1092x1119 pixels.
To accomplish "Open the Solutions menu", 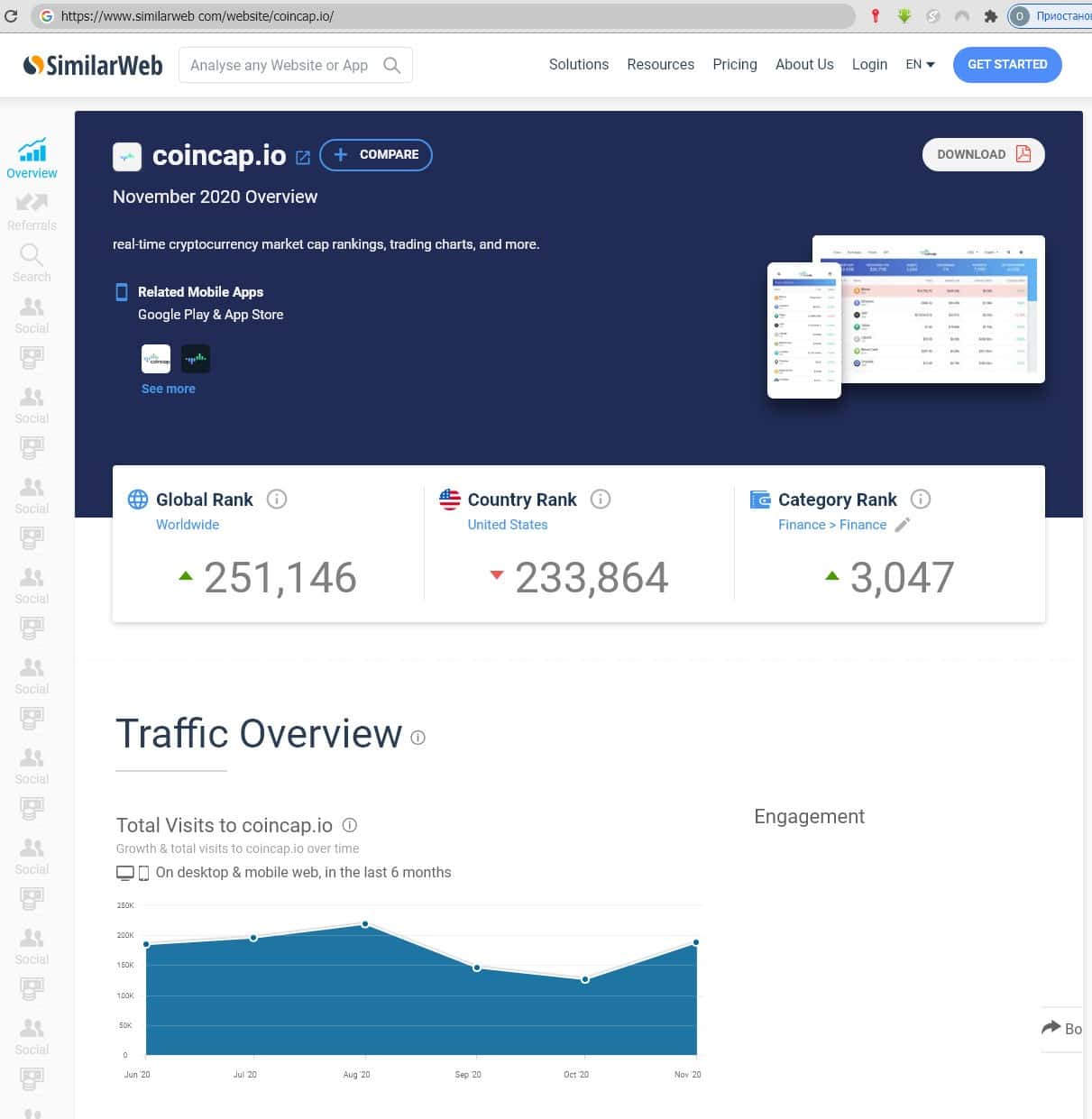I will (579, 65).
